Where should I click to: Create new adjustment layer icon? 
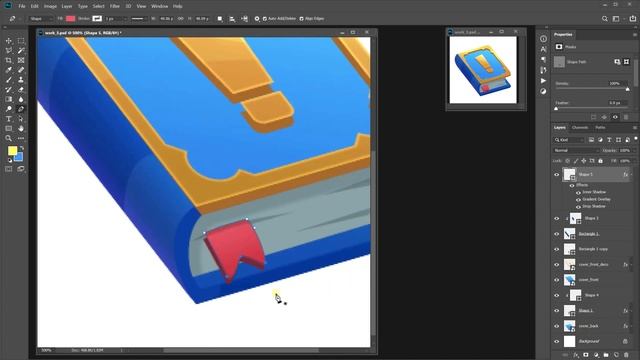(x=596, y=355)
